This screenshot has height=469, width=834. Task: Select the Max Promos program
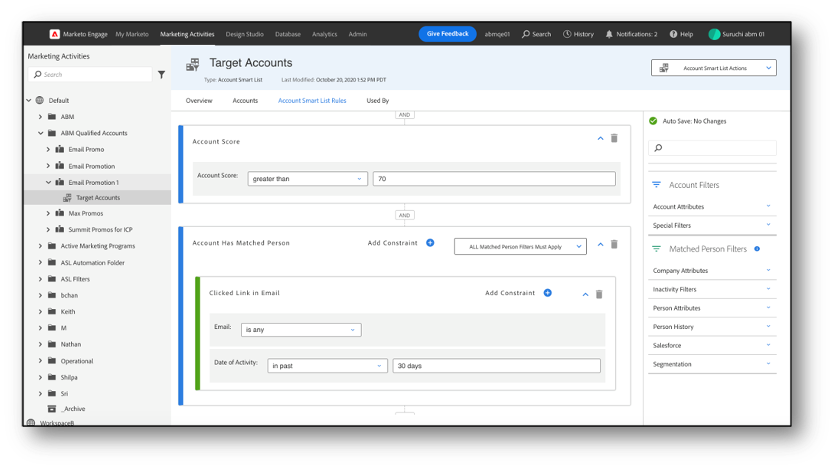coord(86,213)
